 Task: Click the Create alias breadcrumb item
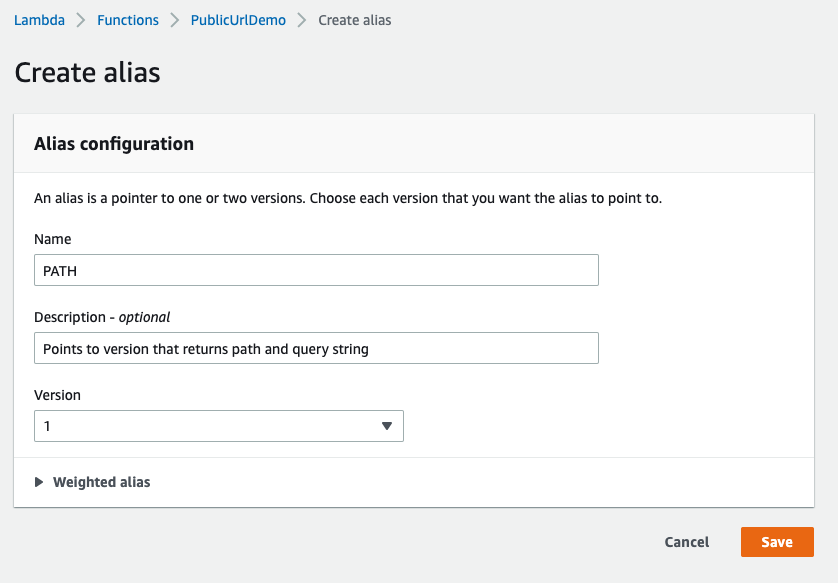(x=354, y=20)
